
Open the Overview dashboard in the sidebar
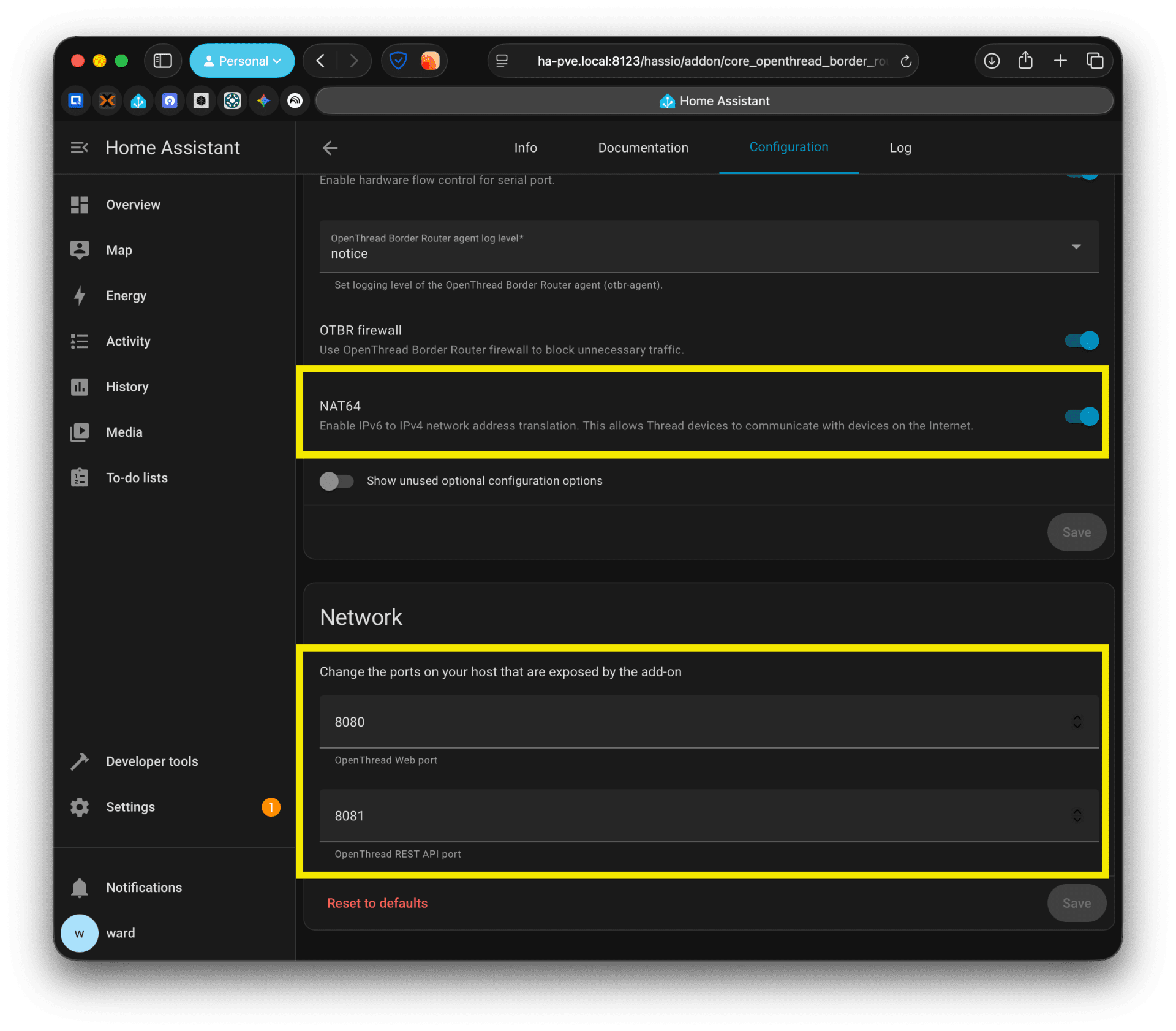click(x=132, y=204)
